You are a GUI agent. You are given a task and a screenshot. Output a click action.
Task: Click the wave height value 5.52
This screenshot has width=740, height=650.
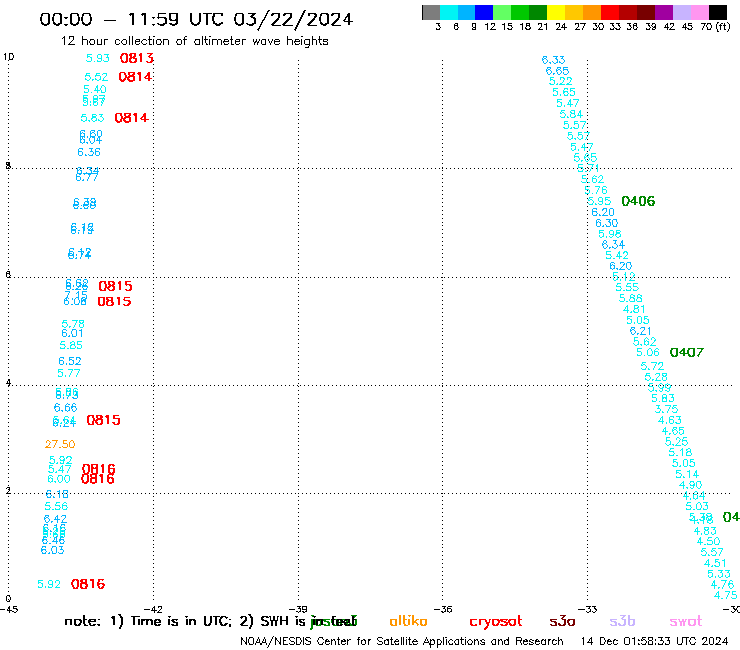(96, 77)
